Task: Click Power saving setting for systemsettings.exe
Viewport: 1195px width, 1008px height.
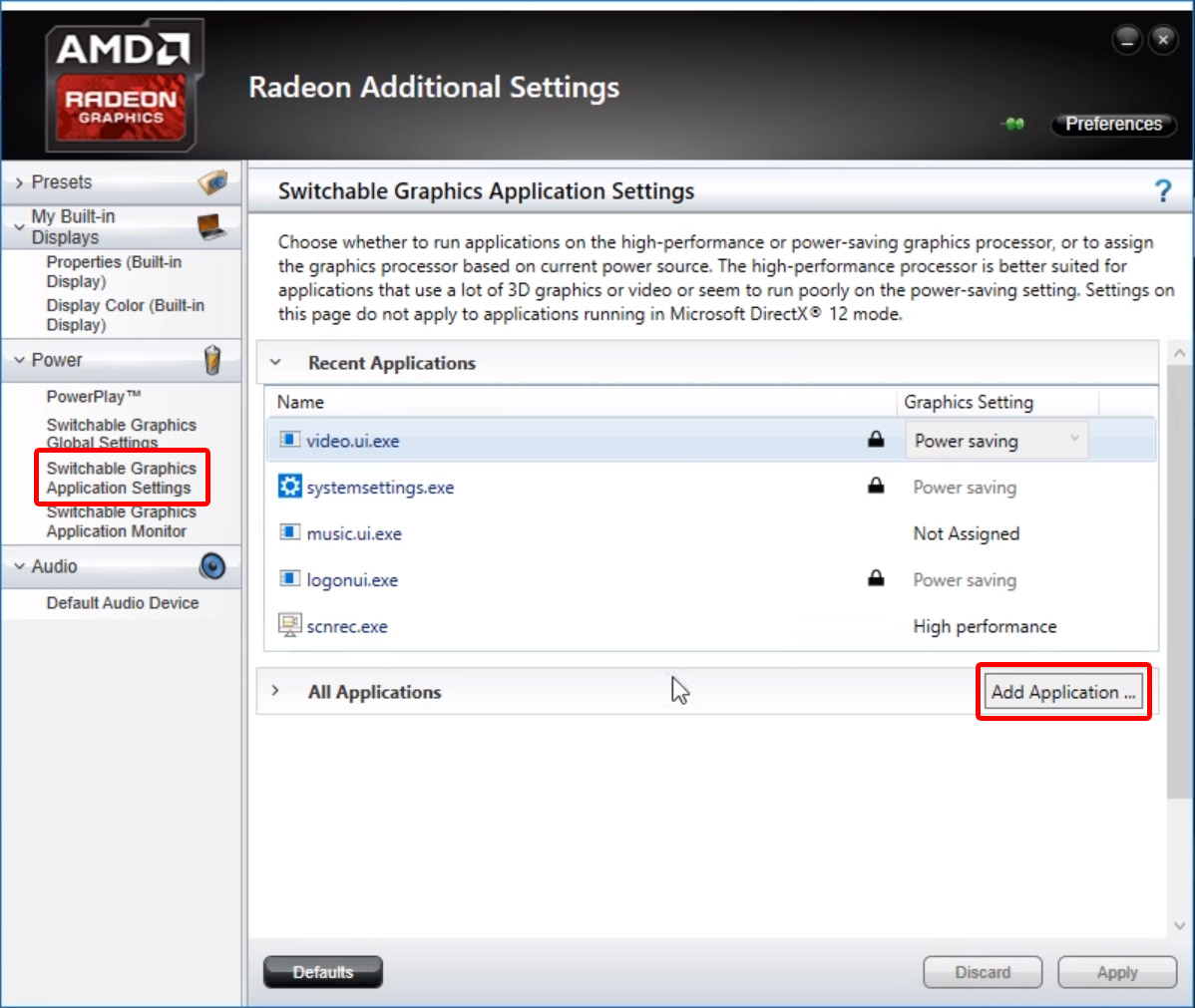Action: tap(965, 487)
